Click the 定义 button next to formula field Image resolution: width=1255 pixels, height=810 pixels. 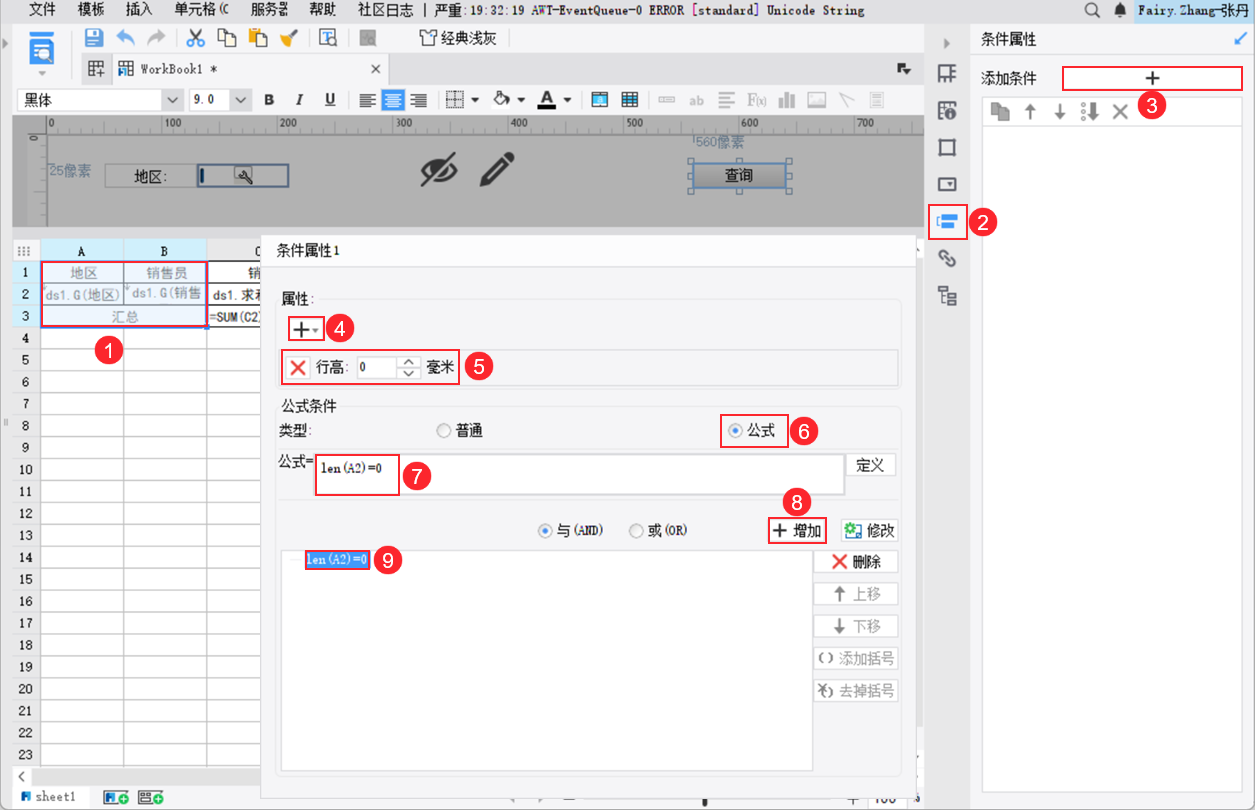[870, 464]
